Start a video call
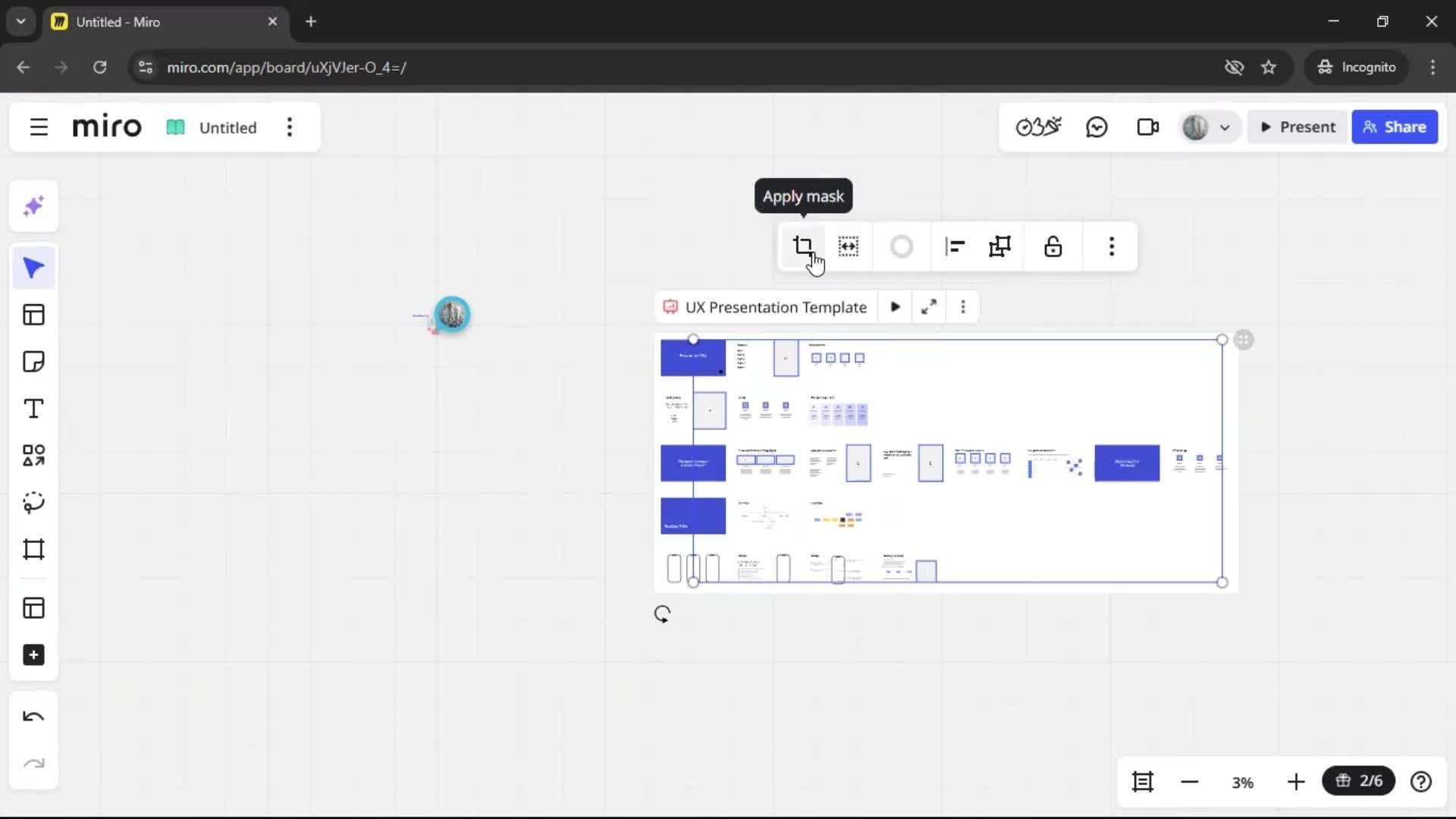Screen dimensions: 1456x819 tap(1147, 127)
